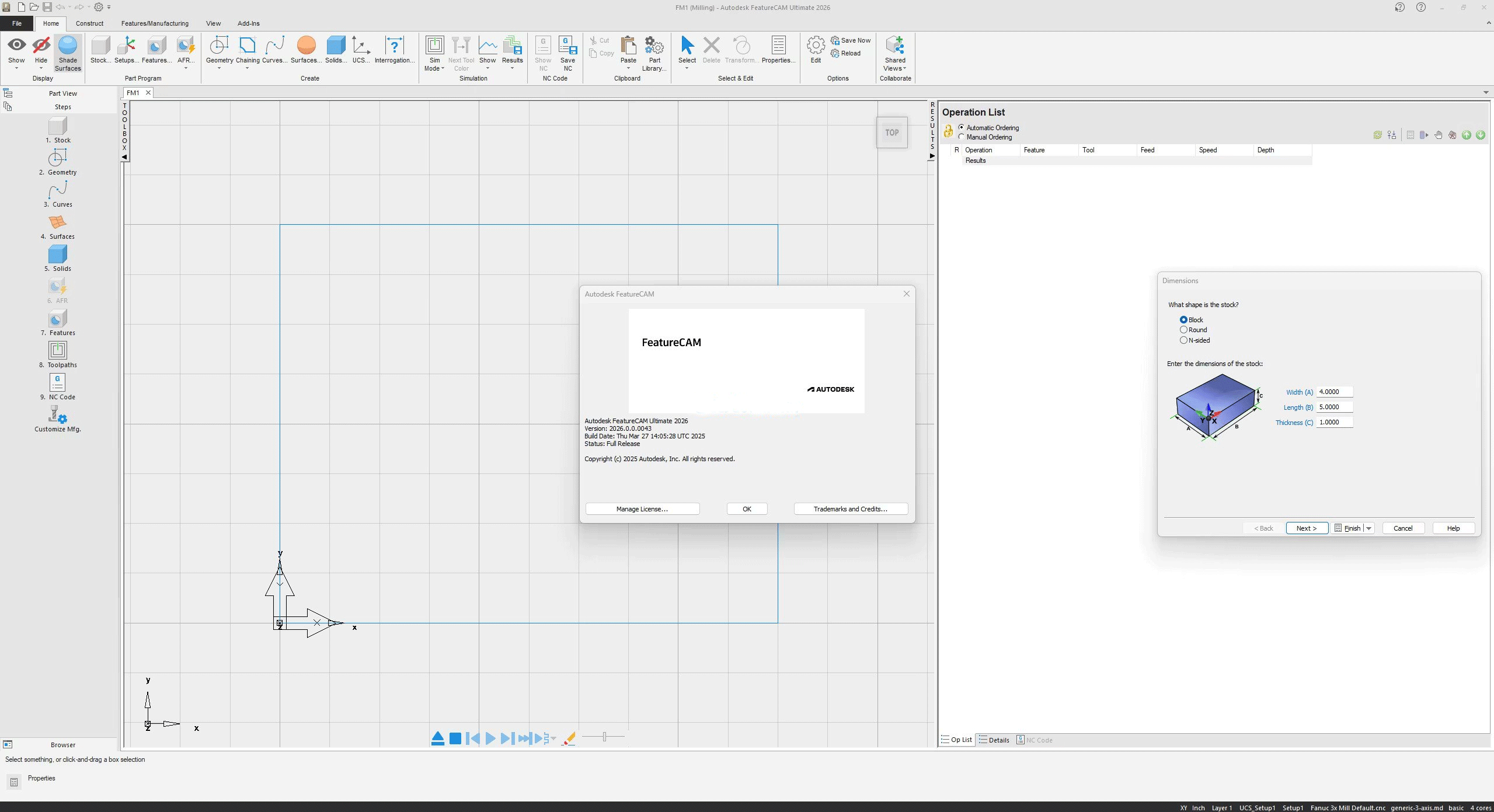The image size is (1494, 812).
Task: Select the Toolpaths step in Part View
Action: (x=58, y=355)
